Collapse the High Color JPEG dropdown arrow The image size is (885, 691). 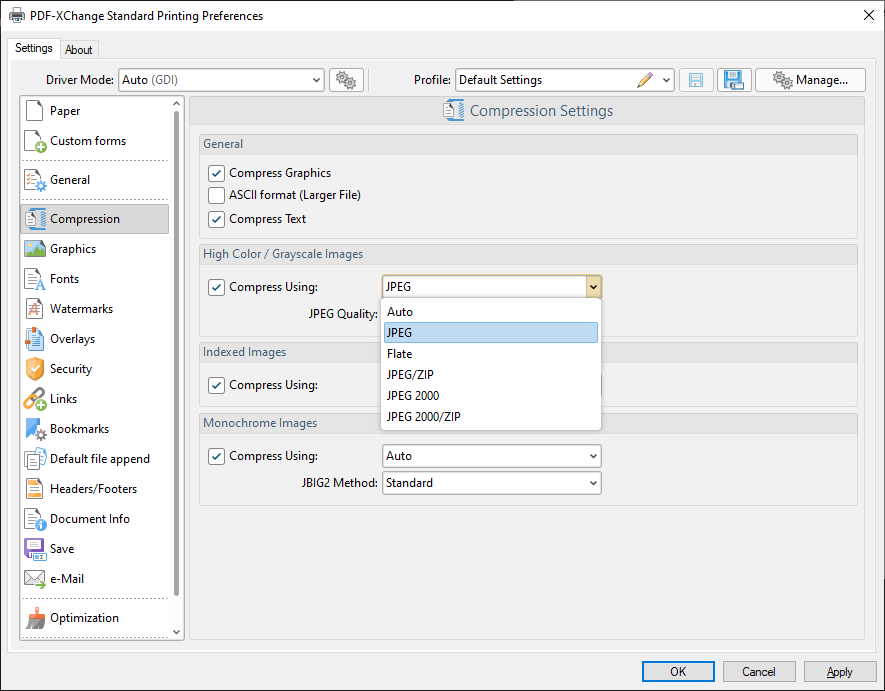[x=593, y=287]
